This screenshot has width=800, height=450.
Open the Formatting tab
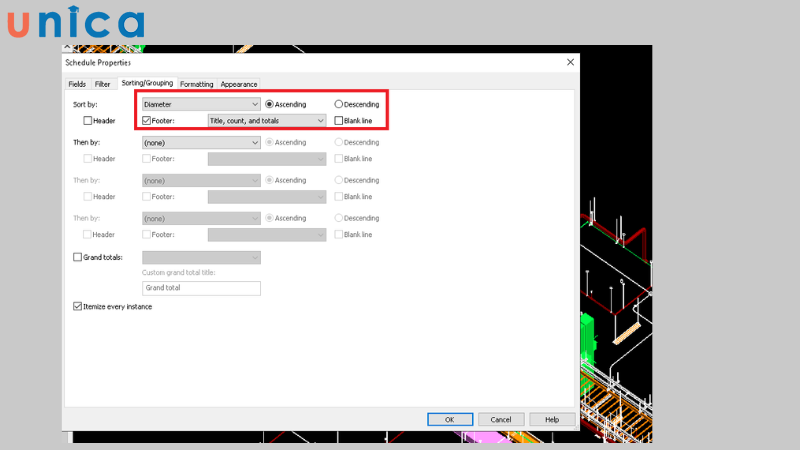click(196, 84)
